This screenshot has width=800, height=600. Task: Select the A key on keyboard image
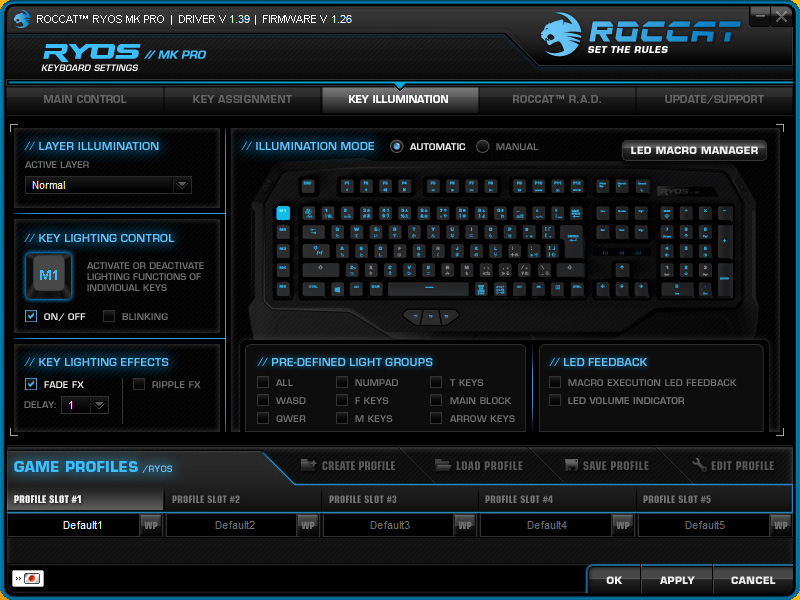pyautogui.click(x=341, y=251)
